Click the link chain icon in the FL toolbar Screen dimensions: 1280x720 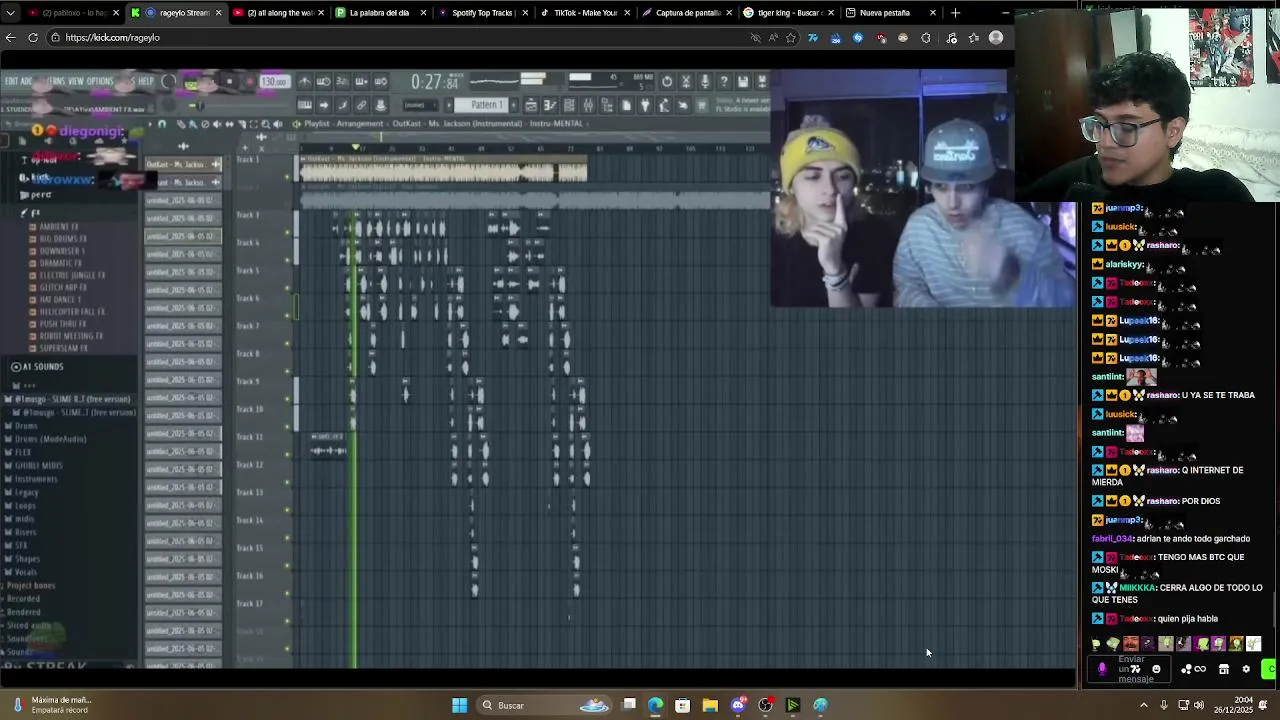pyautogui.click(x=360, y=105)
